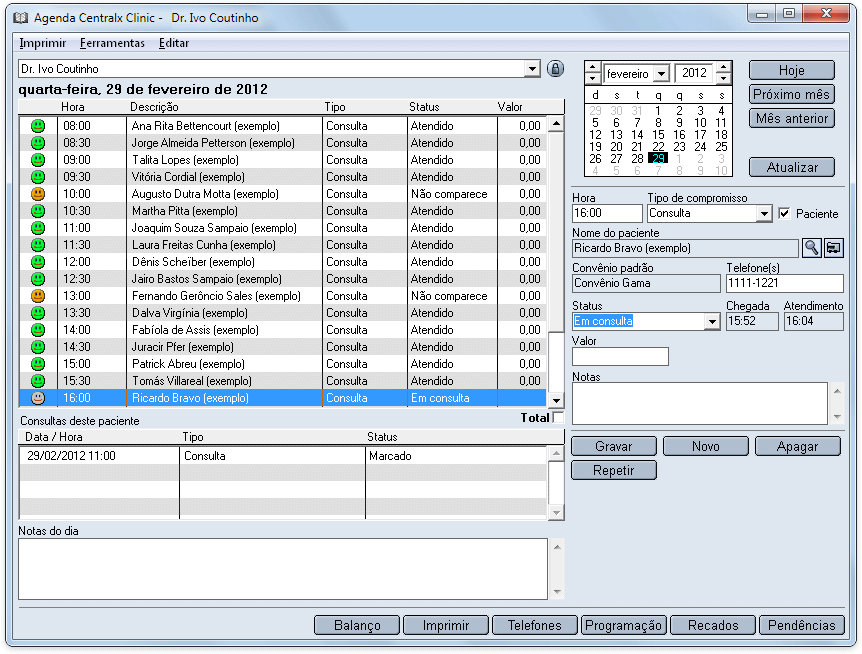Click the smiley icon on Jorge Almeida Petterson's row
The width and height of the screenshot is (862, 654).
pos(37,143)
